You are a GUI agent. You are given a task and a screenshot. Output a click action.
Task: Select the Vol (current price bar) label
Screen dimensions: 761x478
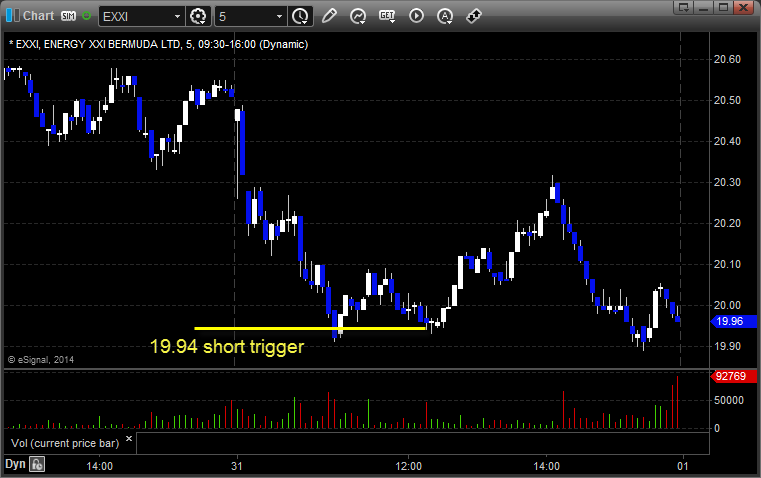[x=65, y=443]
